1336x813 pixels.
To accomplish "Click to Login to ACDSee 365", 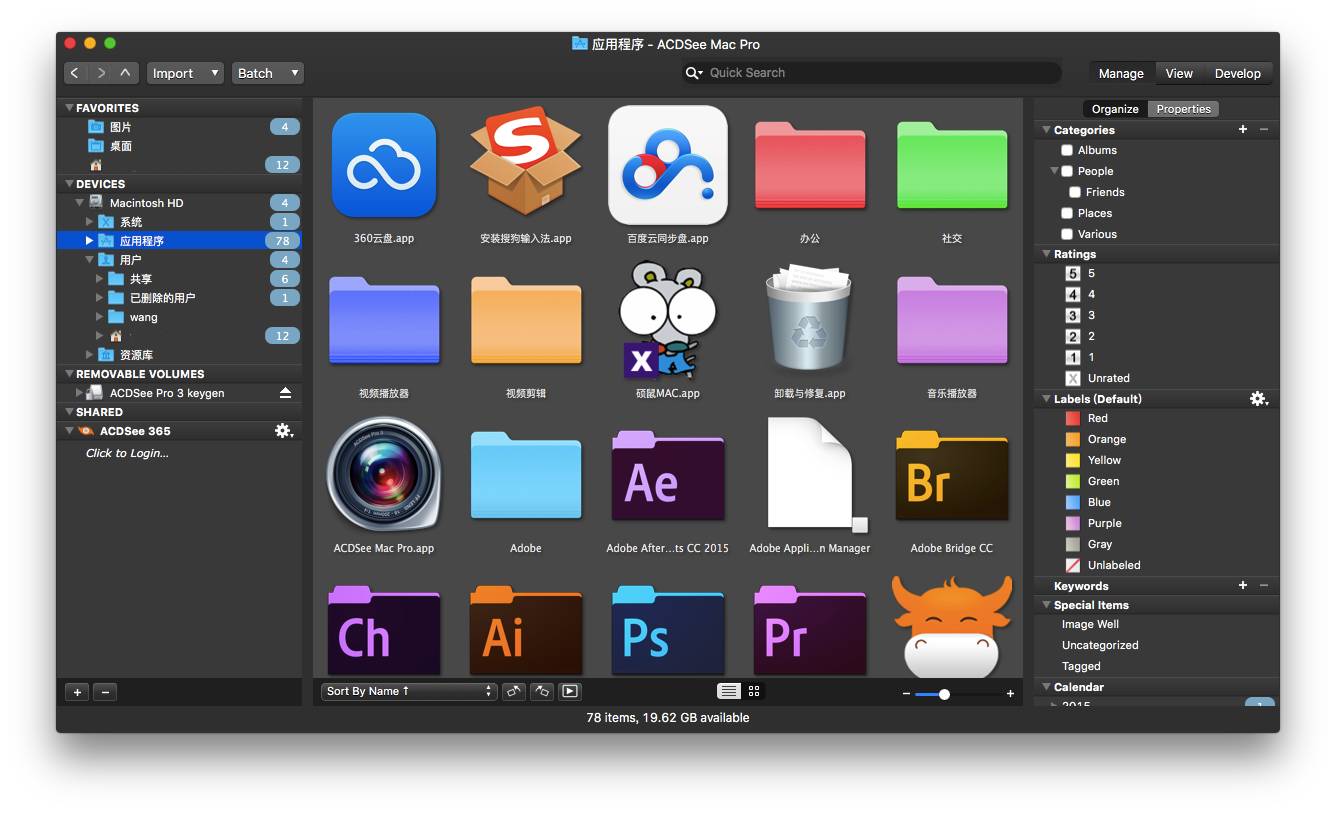I will pos(127,453).
